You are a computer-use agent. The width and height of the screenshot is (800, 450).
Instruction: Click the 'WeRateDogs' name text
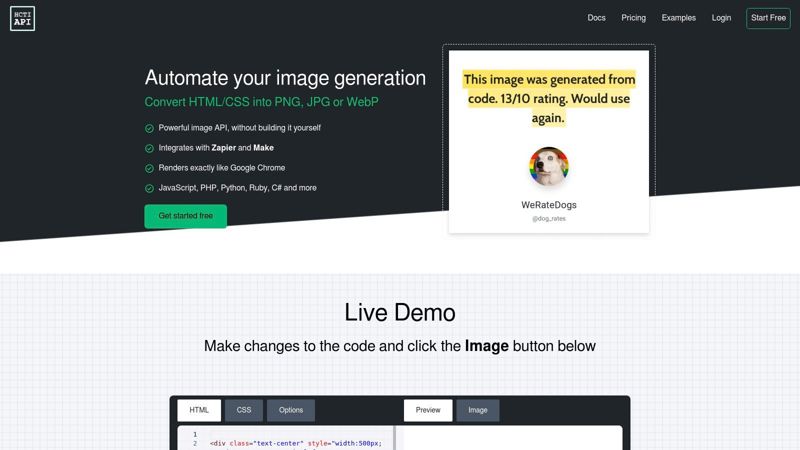(x=548, y=205)
